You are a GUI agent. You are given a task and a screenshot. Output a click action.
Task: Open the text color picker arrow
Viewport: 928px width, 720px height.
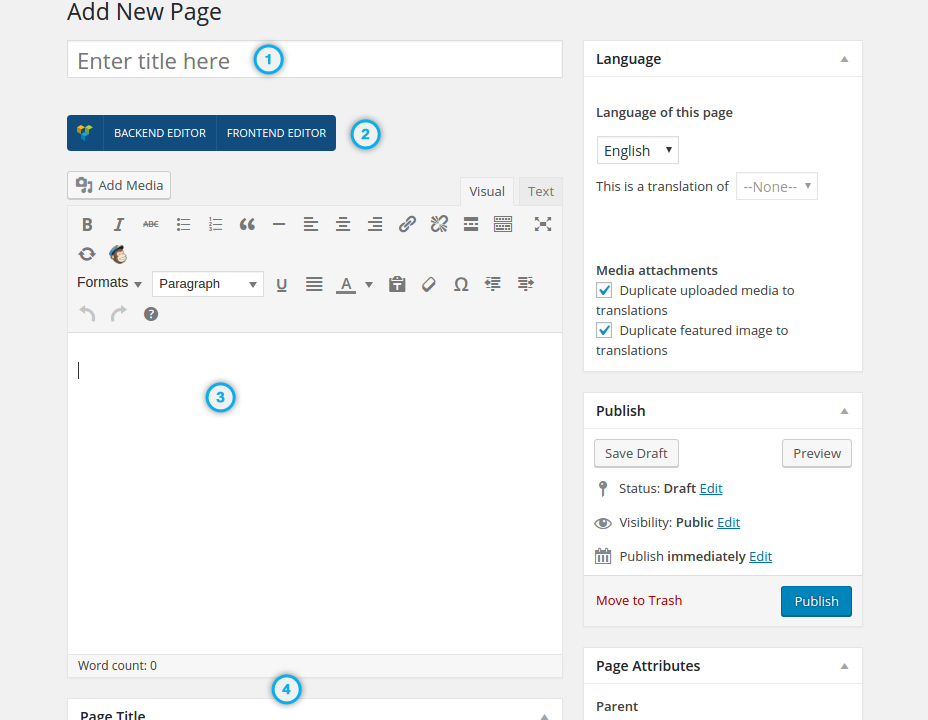pyautogui.click(x=369, y=284)
